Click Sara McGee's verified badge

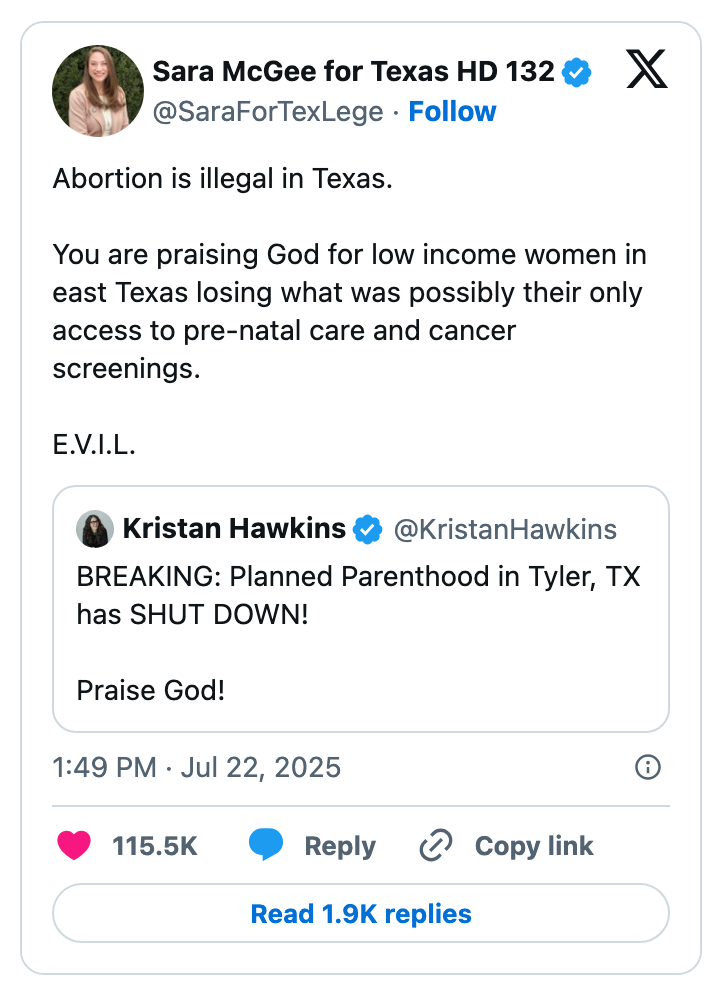click(576, 72)
